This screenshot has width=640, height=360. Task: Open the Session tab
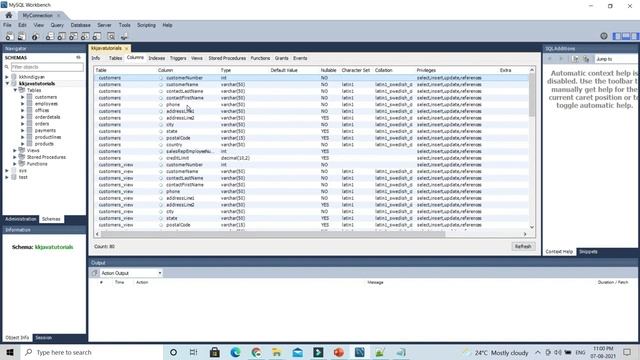pos(43,338)
